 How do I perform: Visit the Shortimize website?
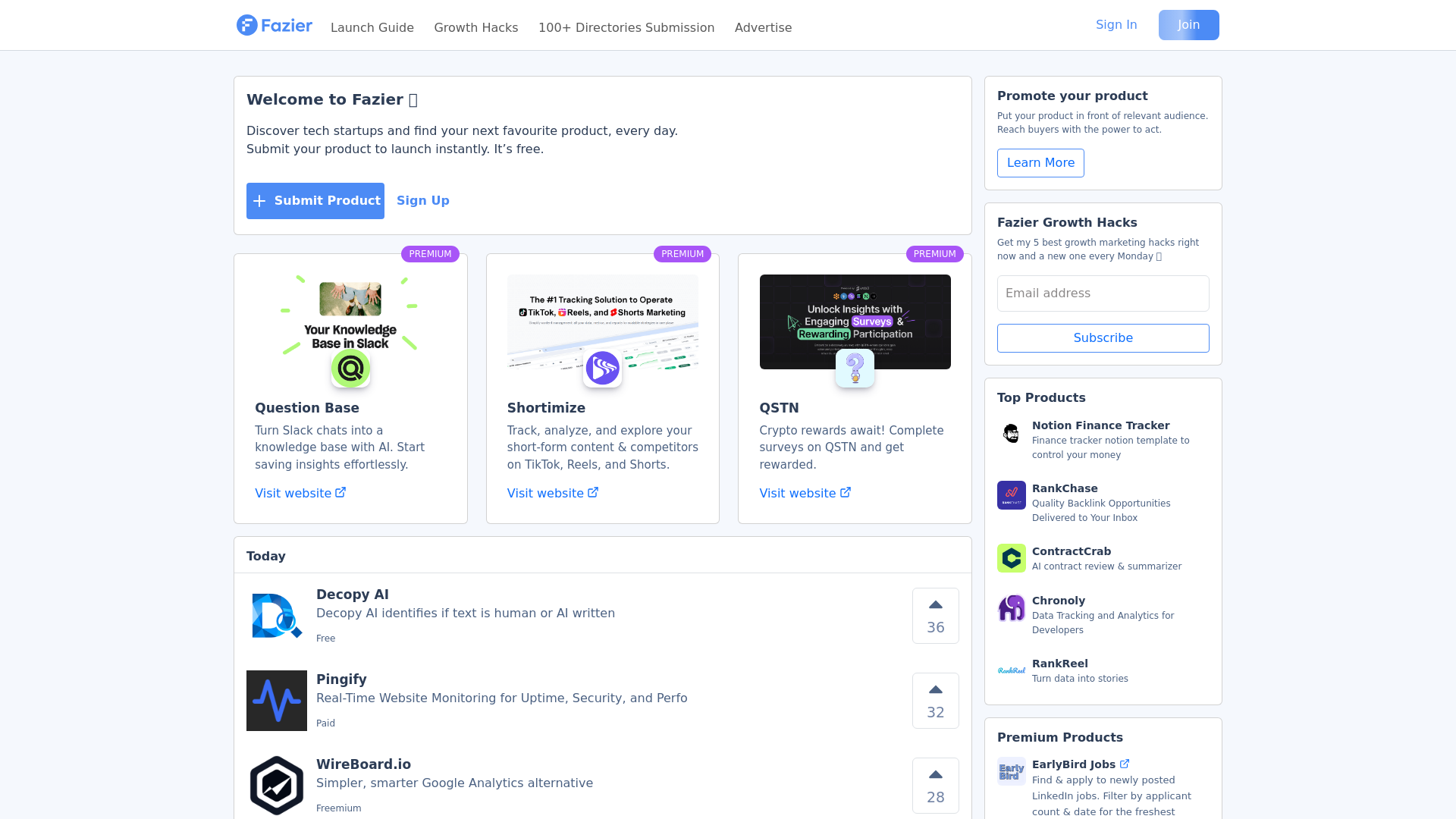545,493
